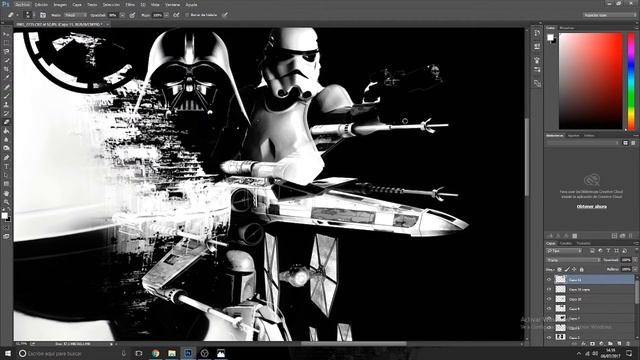
Task: Select the Type tool
Action: [6, 166]
